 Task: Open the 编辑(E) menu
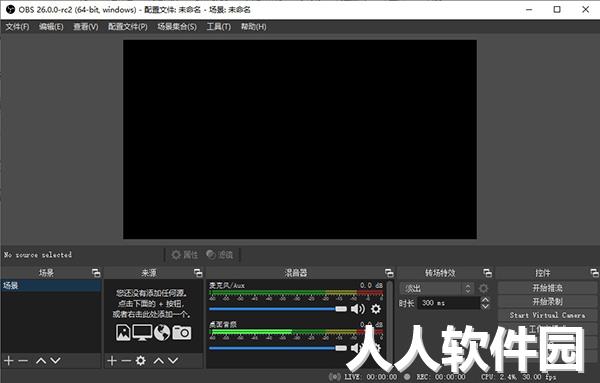tap(51, 27)
